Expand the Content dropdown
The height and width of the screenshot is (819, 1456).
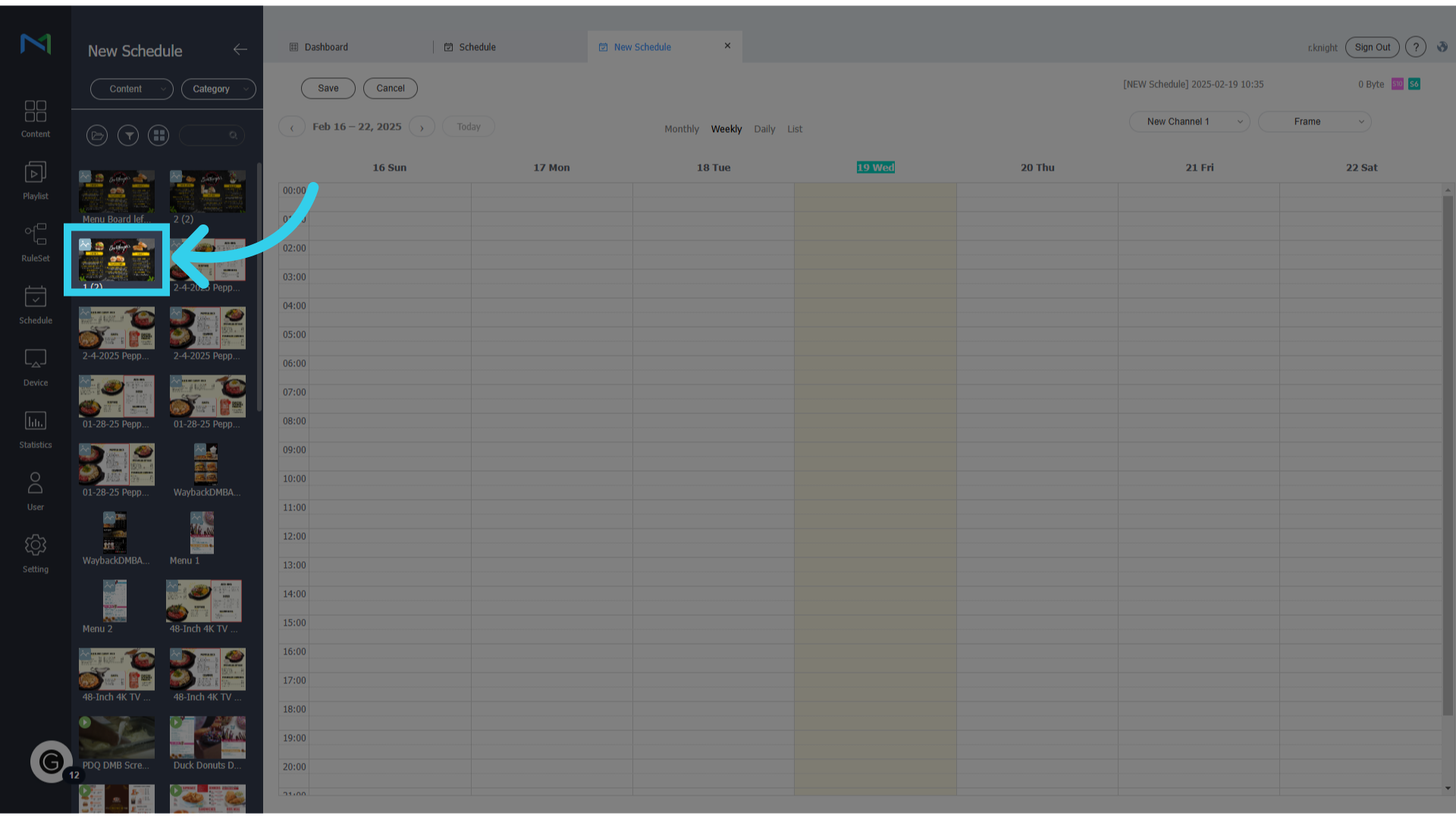[132, 89]
